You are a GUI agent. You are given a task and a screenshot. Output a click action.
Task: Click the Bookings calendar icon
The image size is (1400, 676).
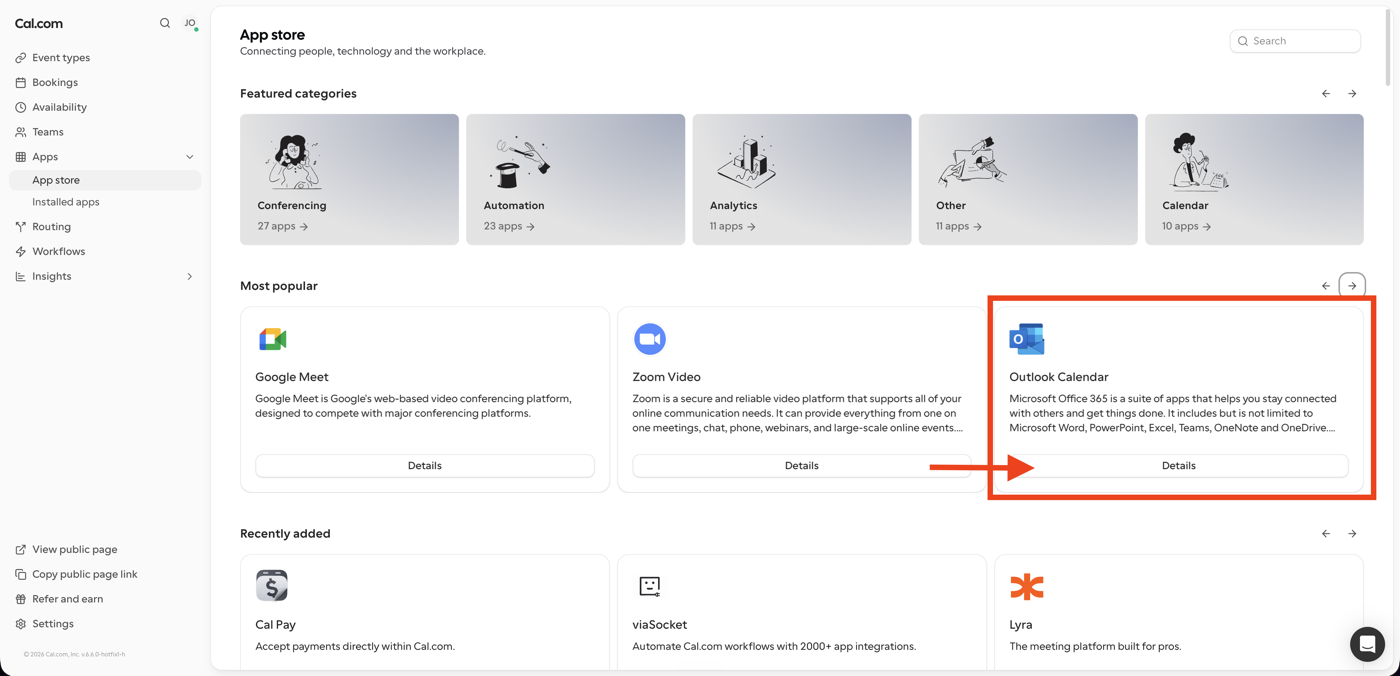pos(21,83)
